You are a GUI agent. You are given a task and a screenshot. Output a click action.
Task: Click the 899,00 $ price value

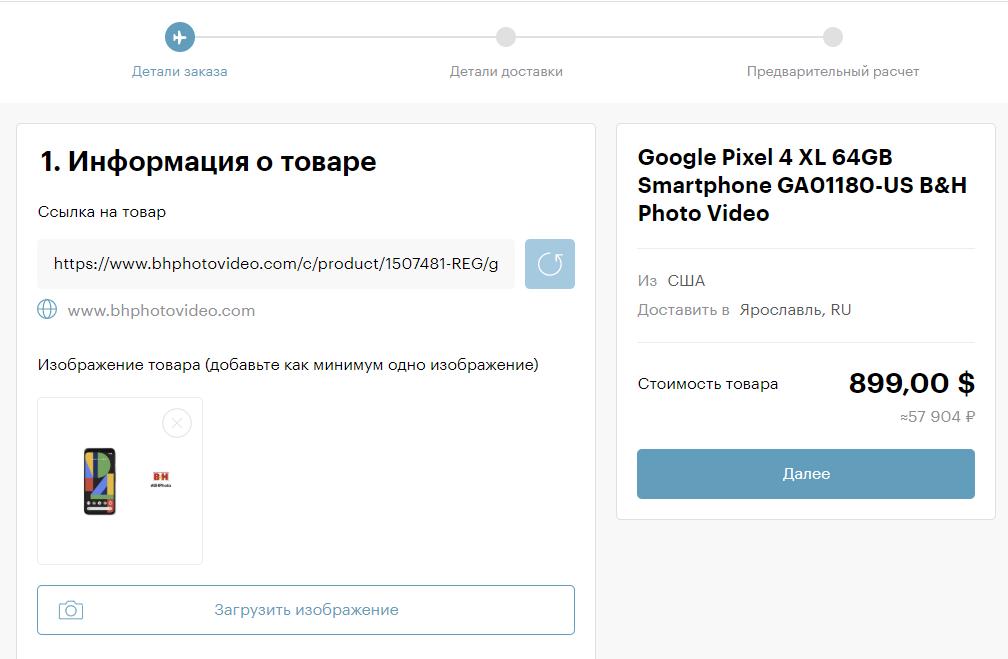tap(912, 383)
